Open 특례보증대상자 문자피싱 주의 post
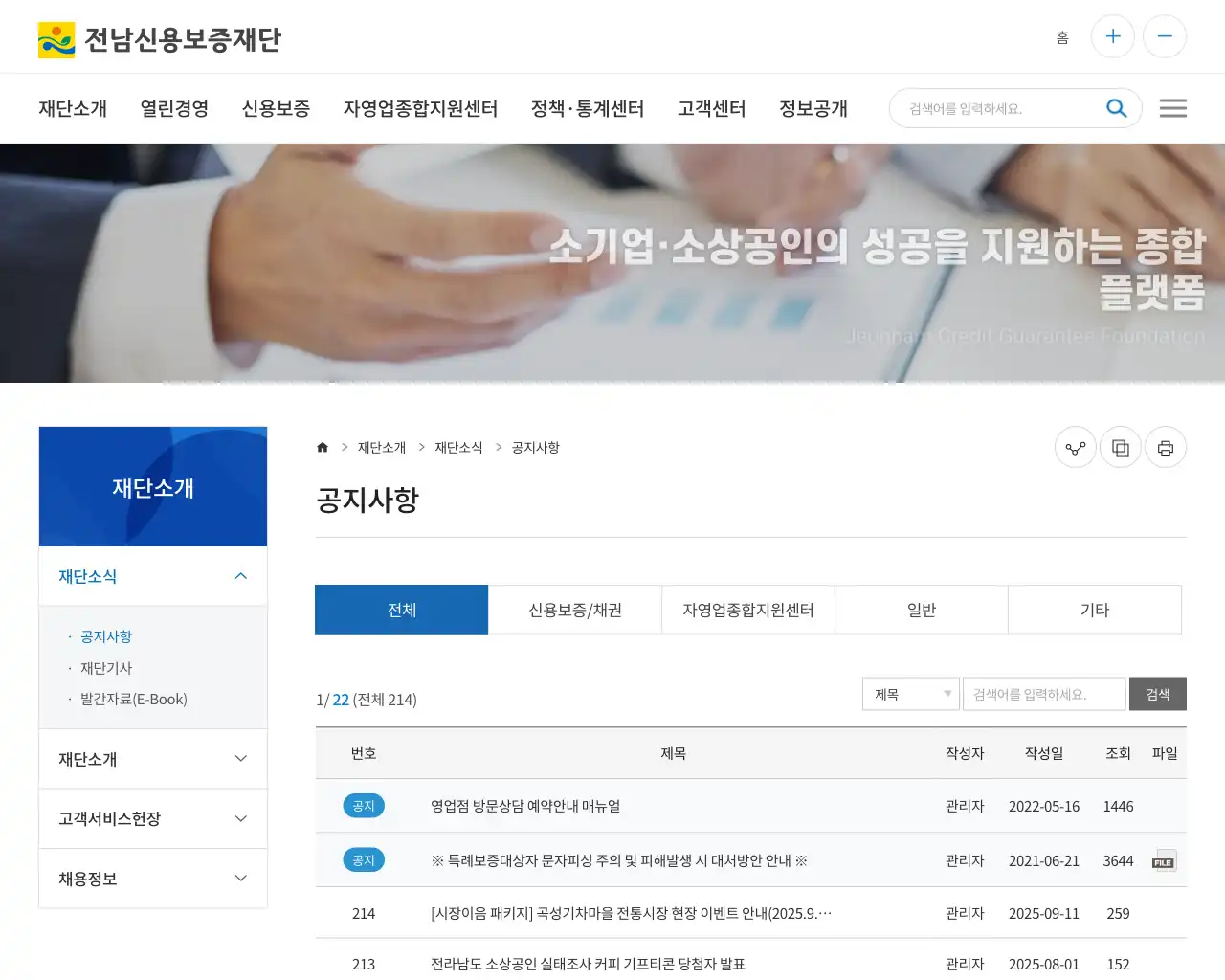 pos(619,860)
